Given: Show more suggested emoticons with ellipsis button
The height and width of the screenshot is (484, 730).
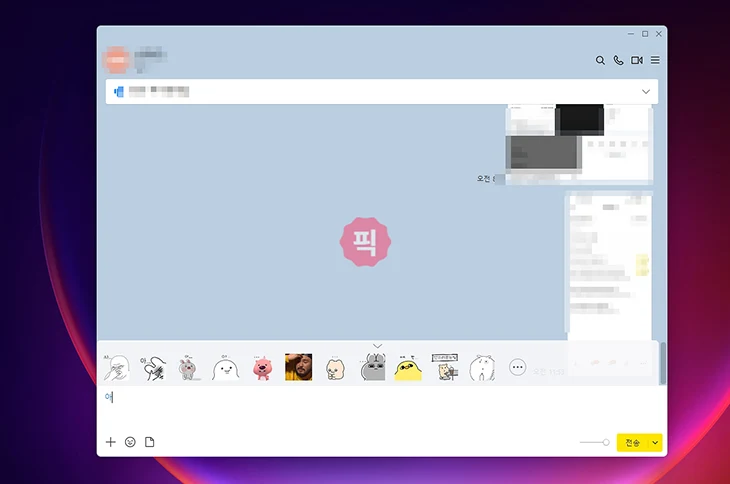Looking at the screenshot, I should (x=517, y=367).
